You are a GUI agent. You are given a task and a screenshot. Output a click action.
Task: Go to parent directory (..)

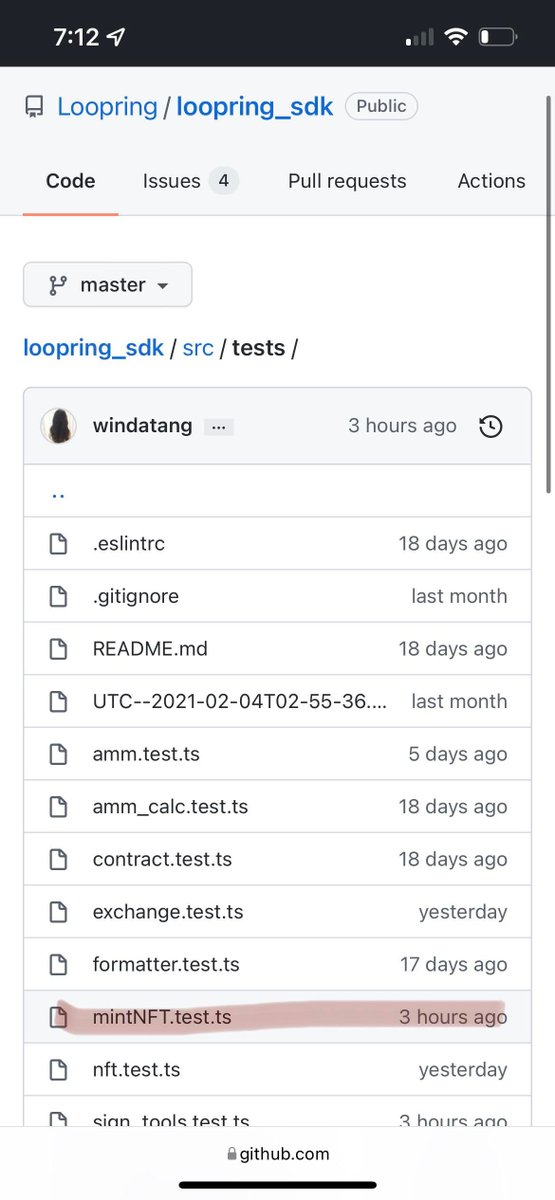click(58, 493)
